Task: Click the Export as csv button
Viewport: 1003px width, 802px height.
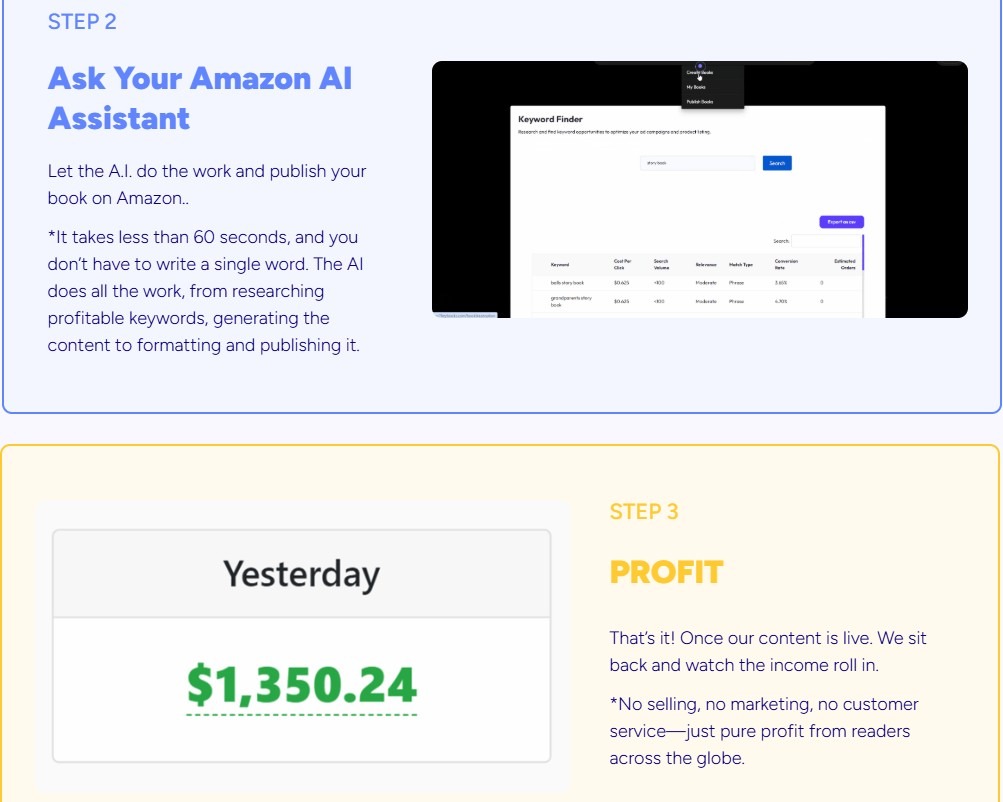Action: pos(841,222)
